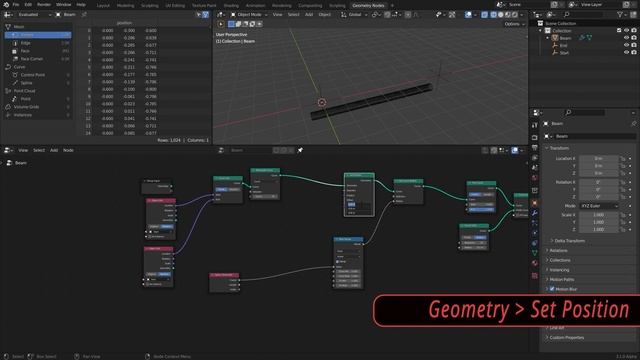The image size is (640, 360).
Task: Open the viewport Options dropdown
Action: coord(514,24)
